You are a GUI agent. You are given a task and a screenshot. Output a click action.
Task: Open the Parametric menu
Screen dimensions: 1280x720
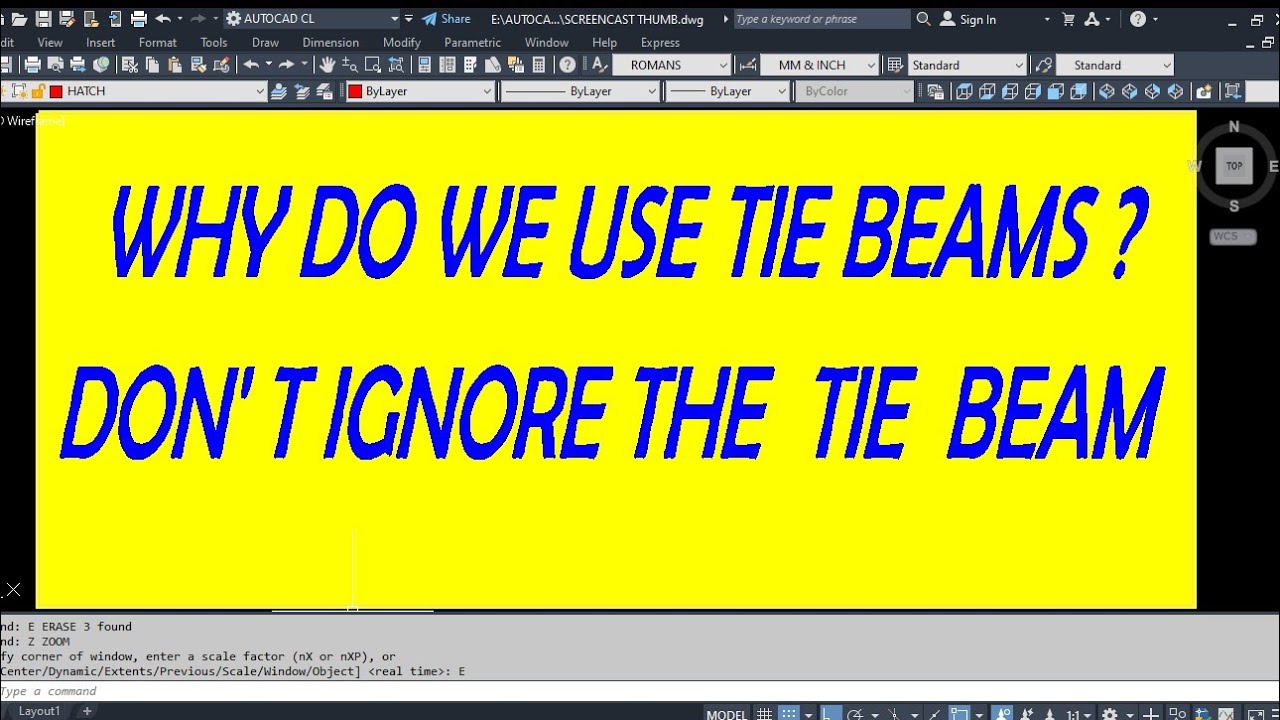coord(473,42)
